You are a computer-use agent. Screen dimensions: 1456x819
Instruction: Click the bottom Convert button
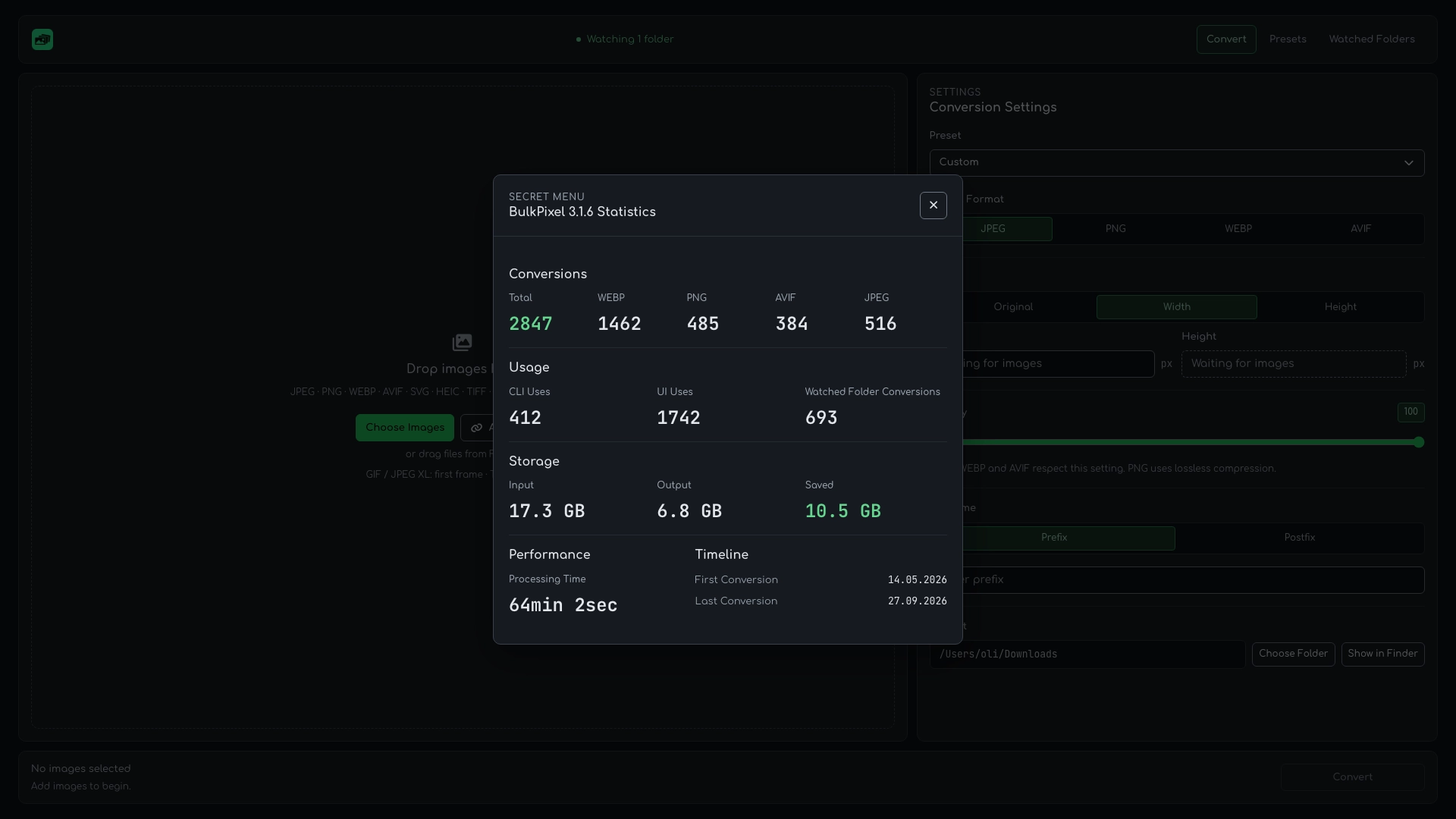tap(1352, 777)
